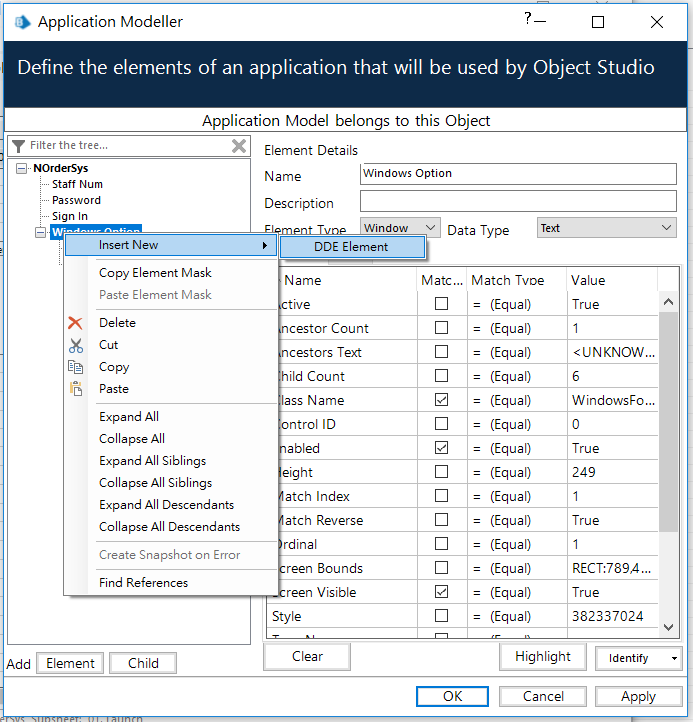
Task: Tick the Ancestor Count match checkbox
Action: 441,328
